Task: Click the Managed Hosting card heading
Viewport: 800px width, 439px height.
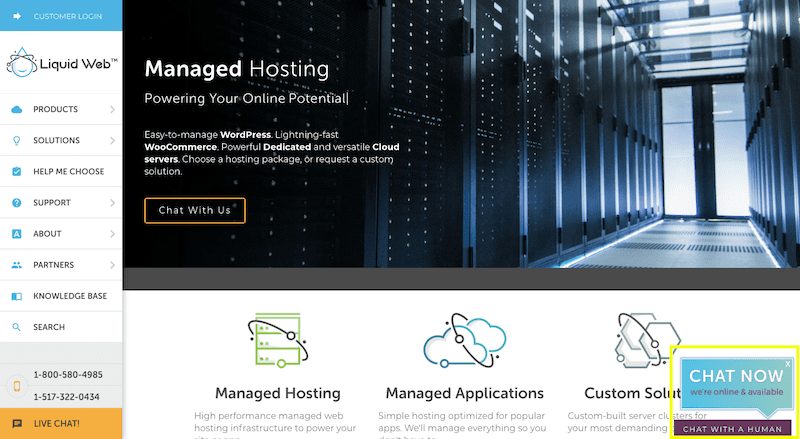Action: click(278, 393)
